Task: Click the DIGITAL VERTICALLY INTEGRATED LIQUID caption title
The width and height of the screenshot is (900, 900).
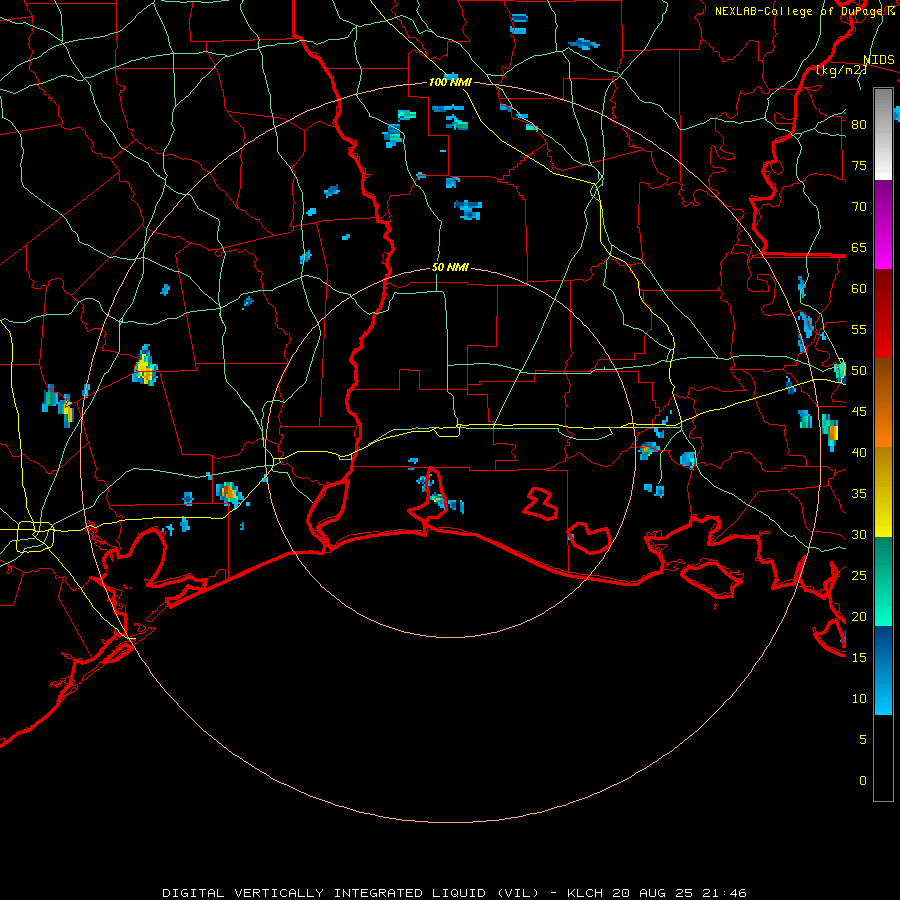Action: tap(328, 893)
